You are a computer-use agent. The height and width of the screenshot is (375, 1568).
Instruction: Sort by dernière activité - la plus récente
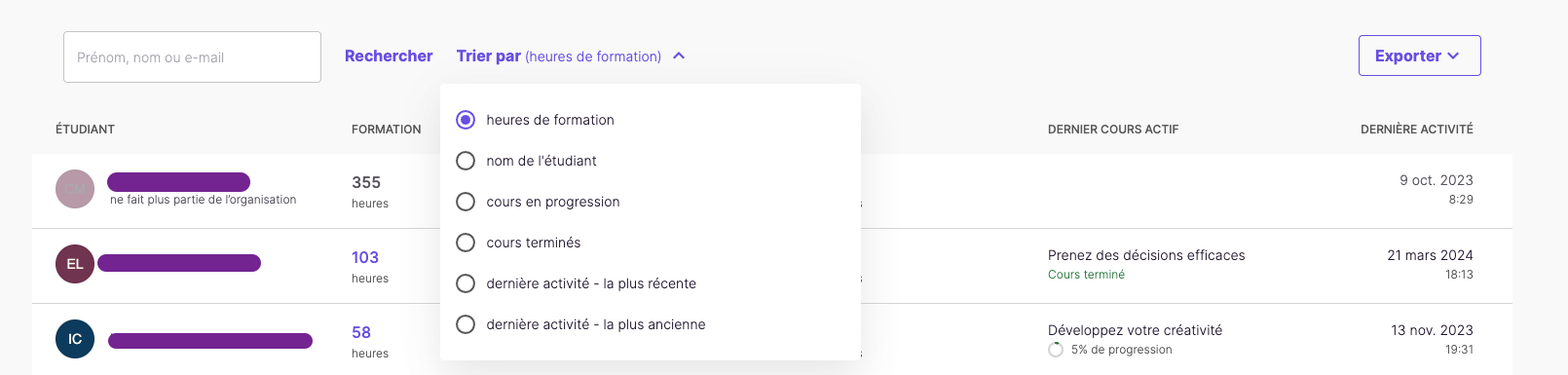click(x=466, y=283)
